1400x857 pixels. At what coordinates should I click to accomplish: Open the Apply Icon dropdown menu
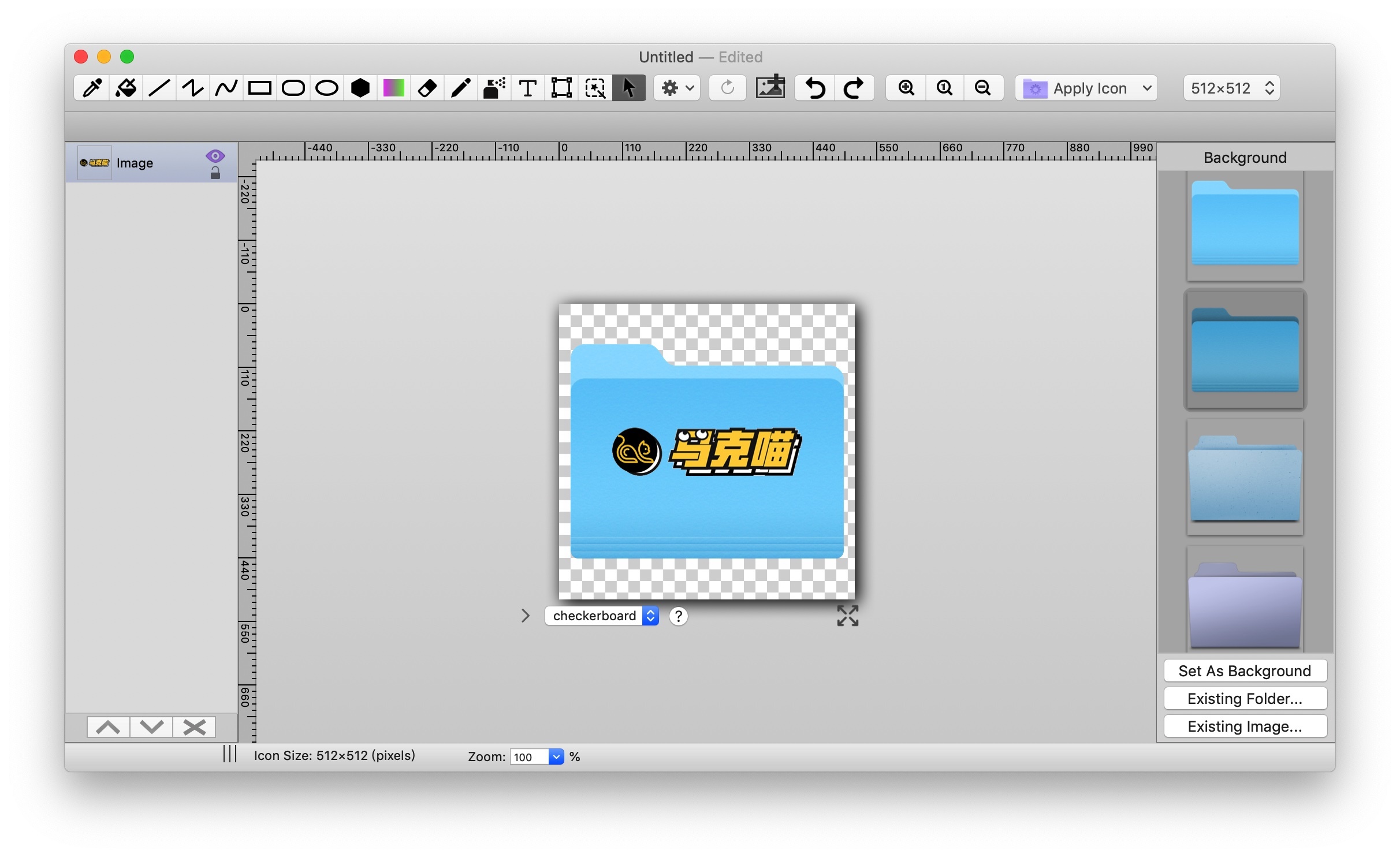point(1086,88)
